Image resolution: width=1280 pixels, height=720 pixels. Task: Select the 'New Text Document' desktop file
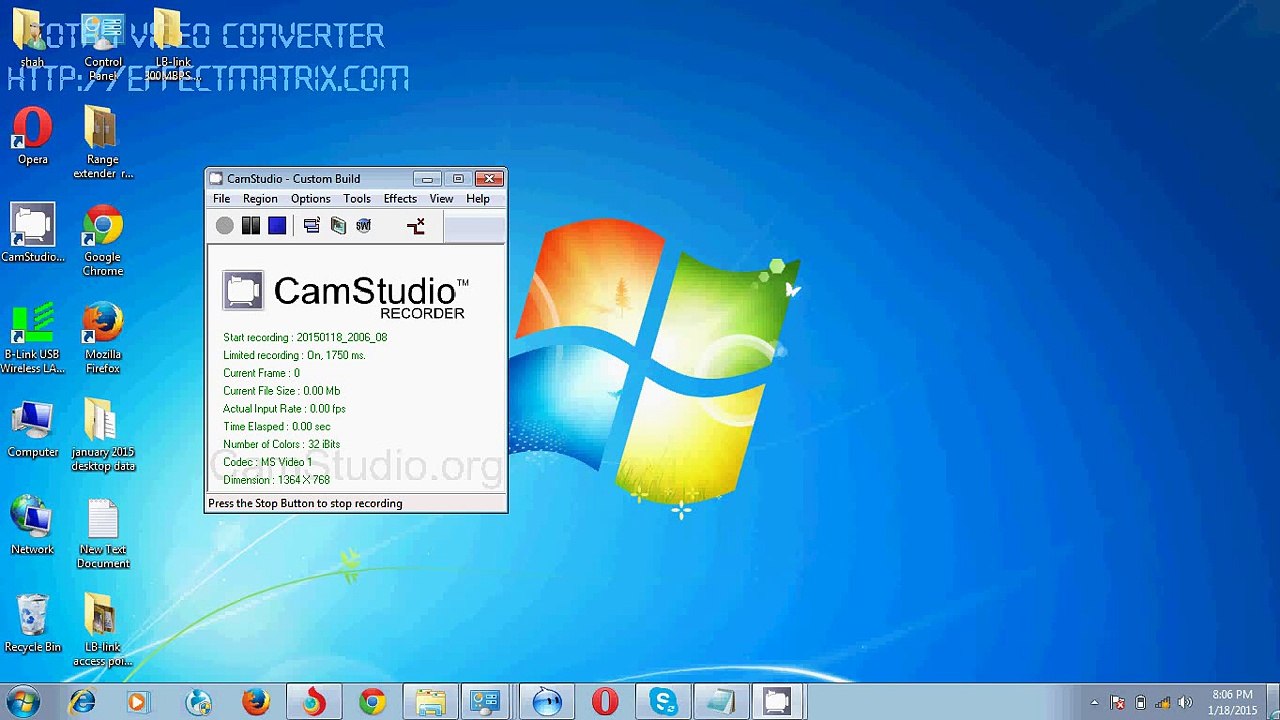103,534
